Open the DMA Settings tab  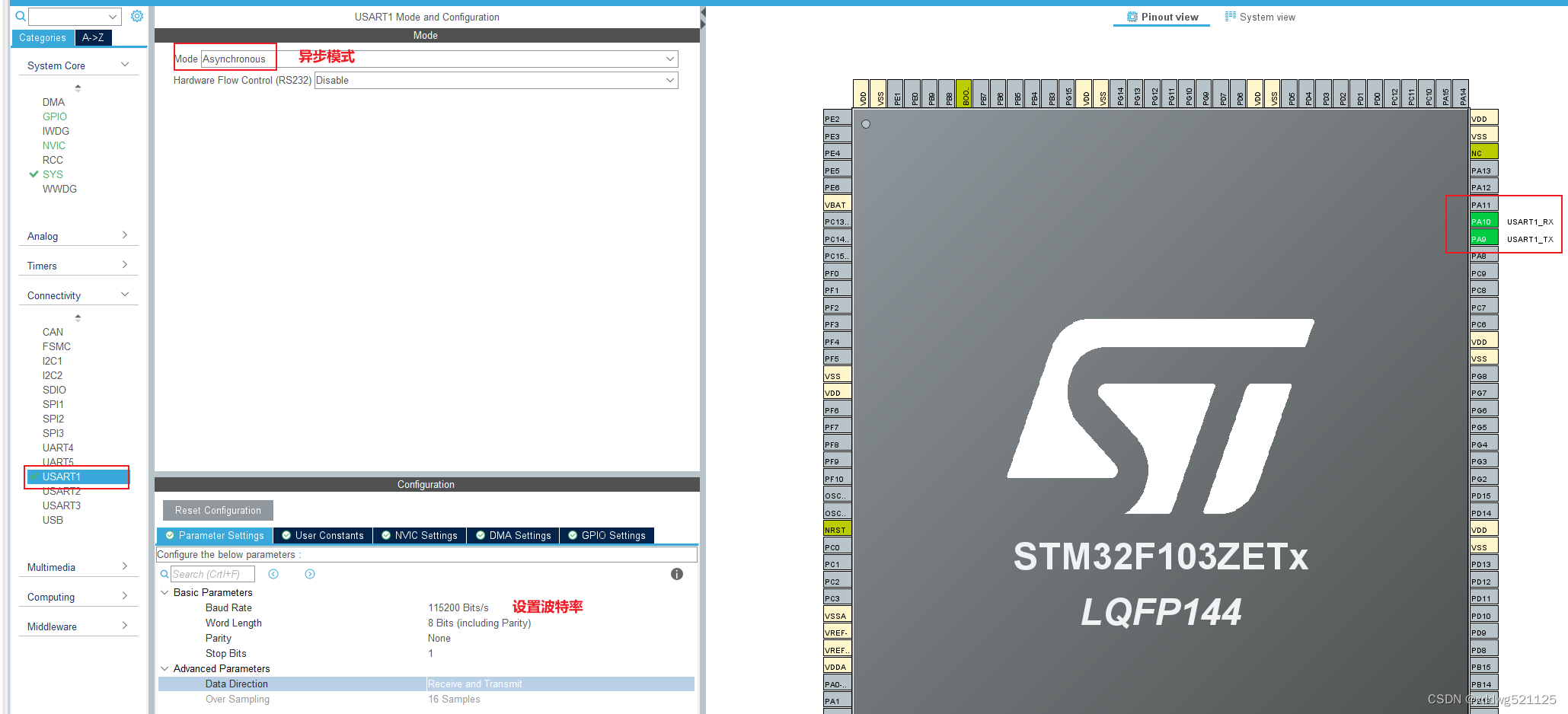[x=513, y=535]
